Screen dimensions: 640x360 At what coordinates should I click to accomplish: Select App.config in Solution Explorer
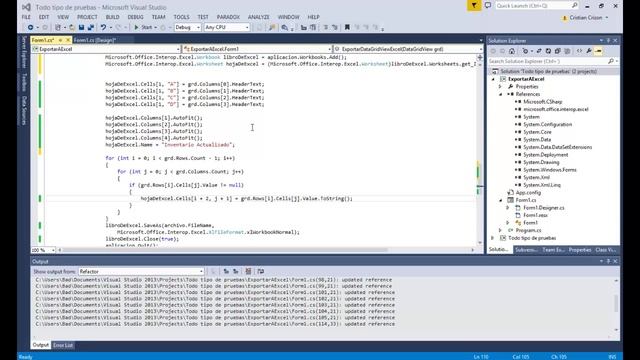coord(528,193)
